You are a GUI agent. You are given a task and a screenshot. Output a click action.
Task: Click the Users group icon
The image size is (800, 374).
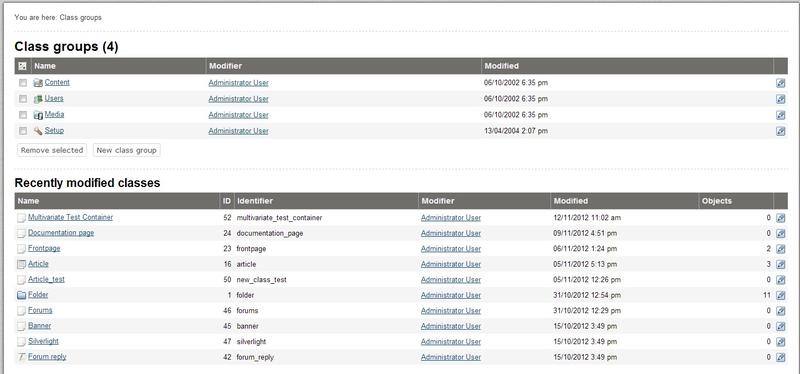38,99
